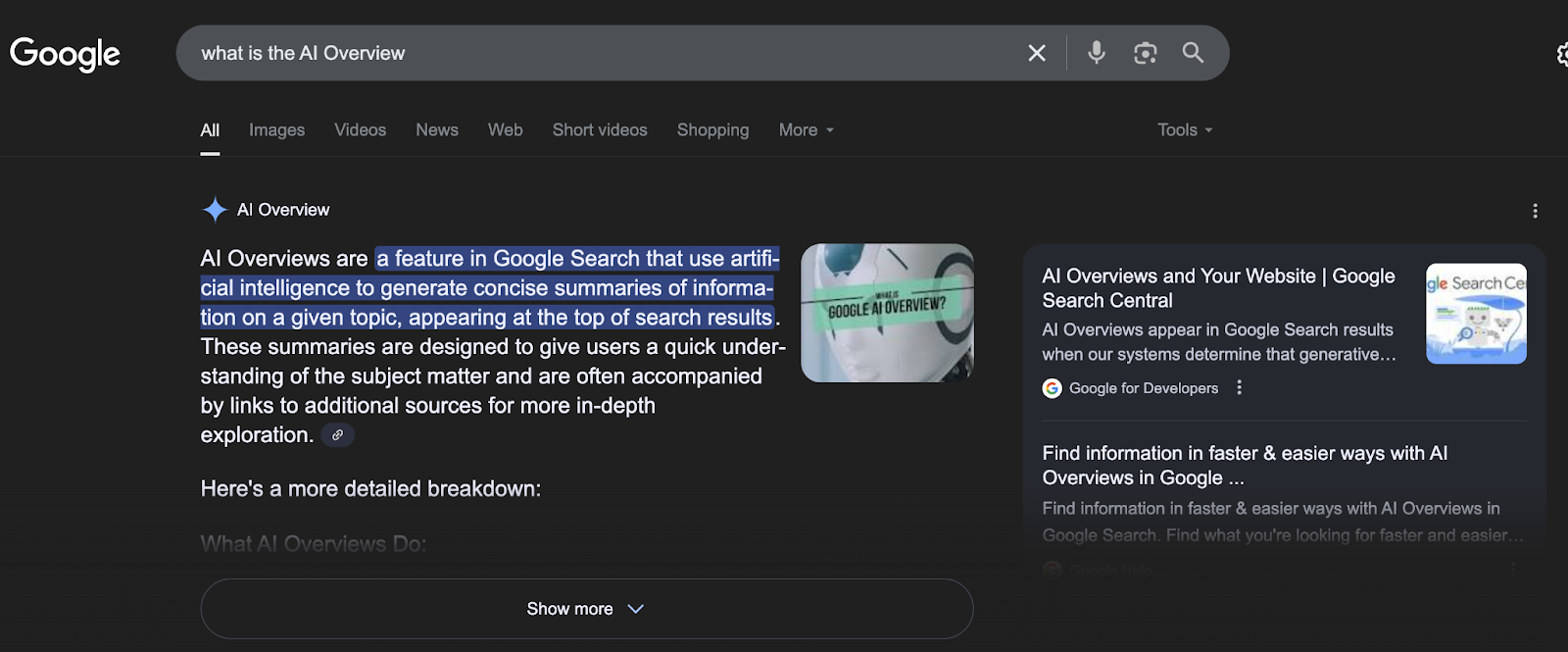Open the Web tab
1568x652 pixels.
pyautogui.click(x=505, y=130)
